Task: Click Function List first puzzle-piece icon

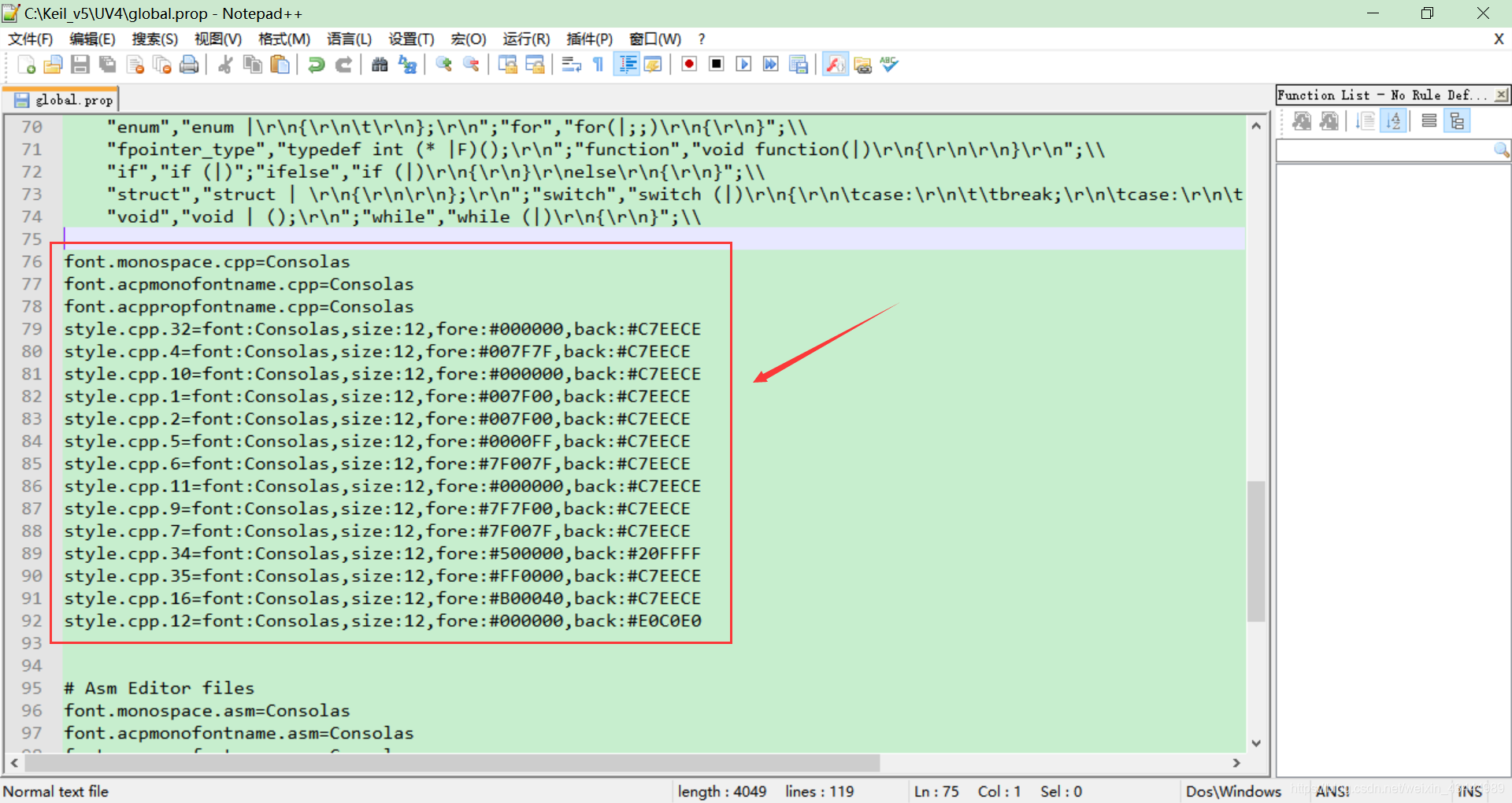Action: 1302,121
